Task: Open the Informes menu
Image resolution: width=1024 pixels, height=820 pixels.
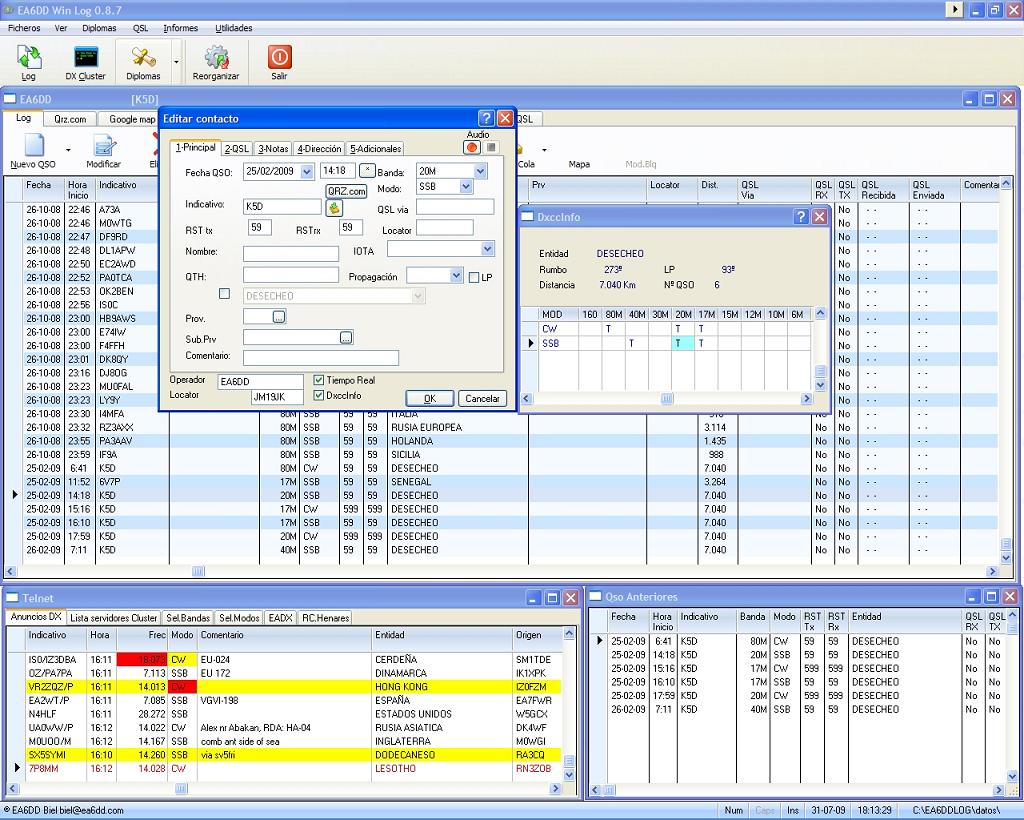Action: tap(180, 28)
